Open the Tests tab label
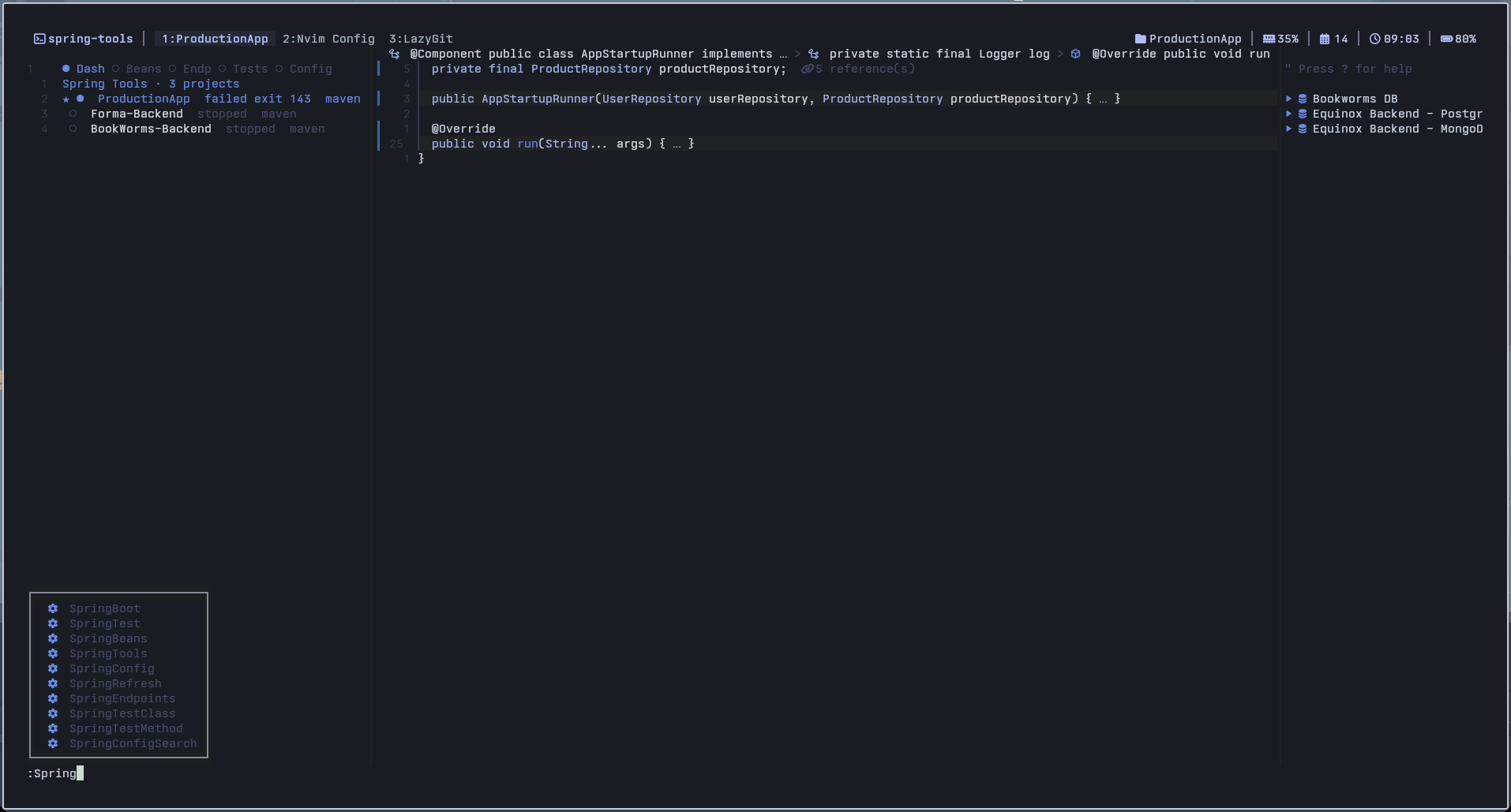The image size is (1511, 812). click(250, 69)
